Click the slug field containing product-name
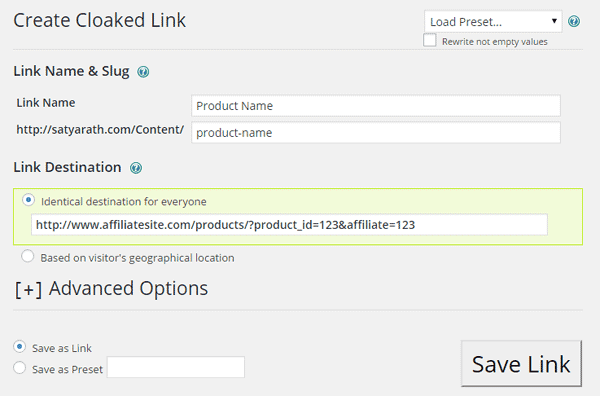Viewport: 600px width, 396px height. pyautogui.click(x=376, y=132)
